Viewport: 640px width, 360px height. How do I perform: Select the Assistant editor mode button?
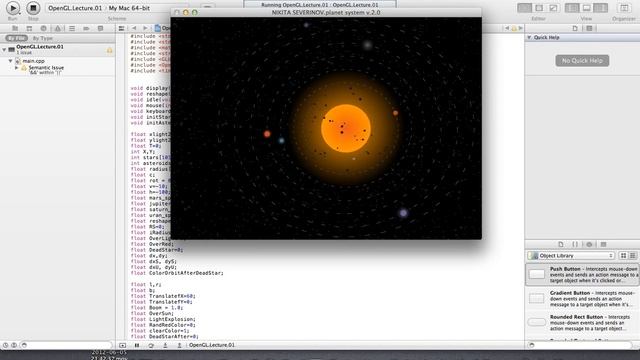[x=539, y=8]
